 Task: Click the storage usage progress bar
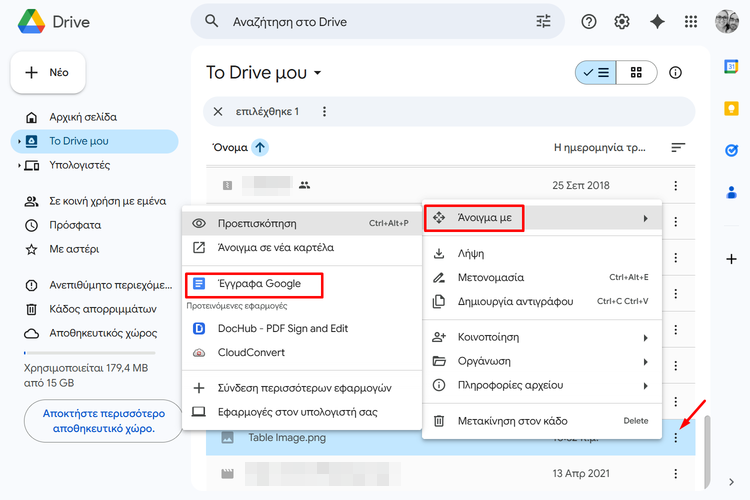click(x=89, y=353)
